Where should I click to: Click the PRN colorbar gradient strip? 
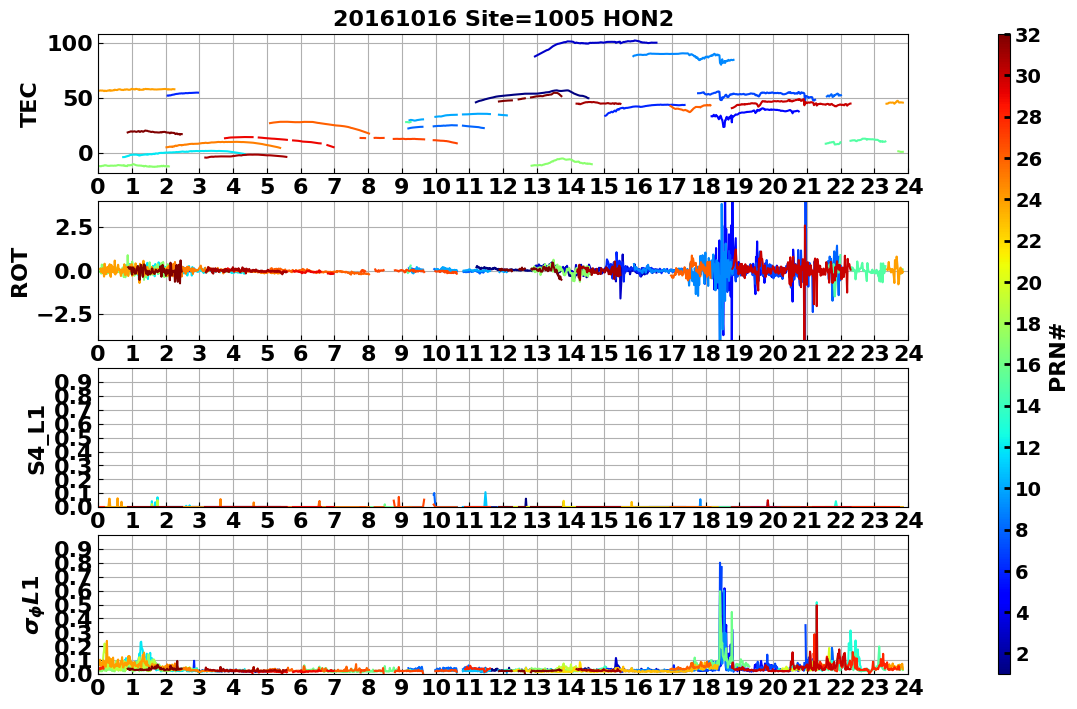coord(1004,354)
